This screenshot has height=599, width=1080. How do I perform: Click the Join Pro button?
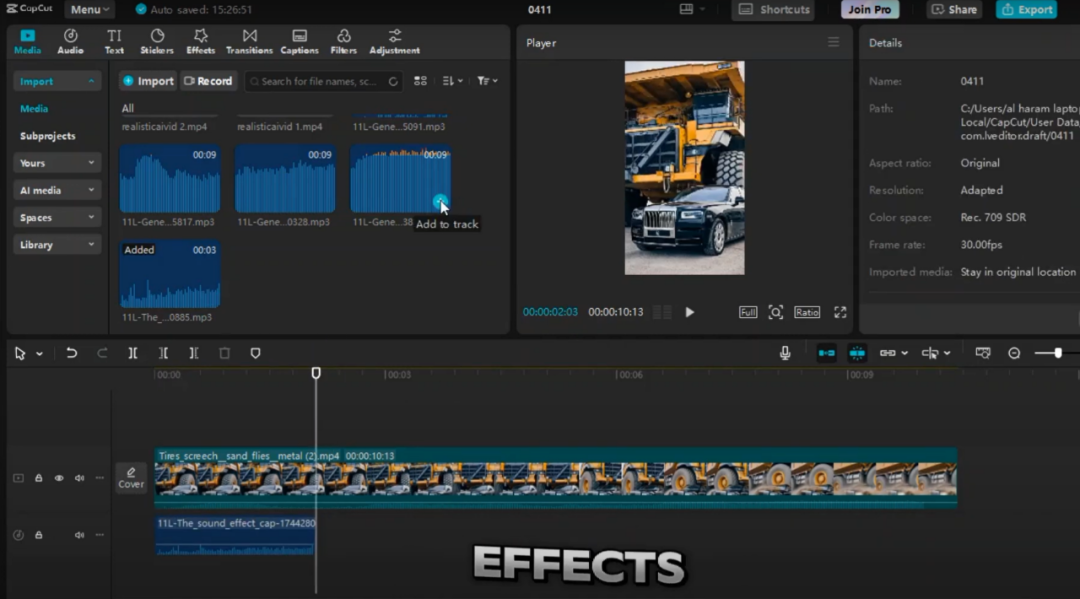point(869,10)
